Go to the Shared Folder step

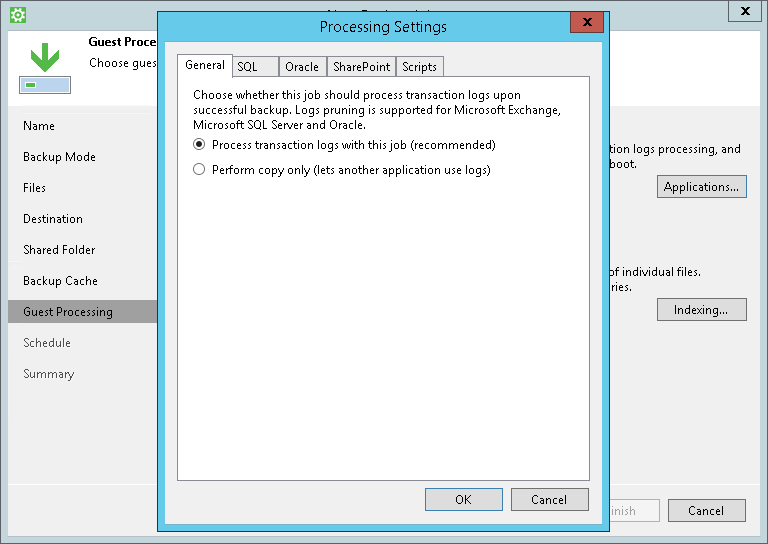59,250
